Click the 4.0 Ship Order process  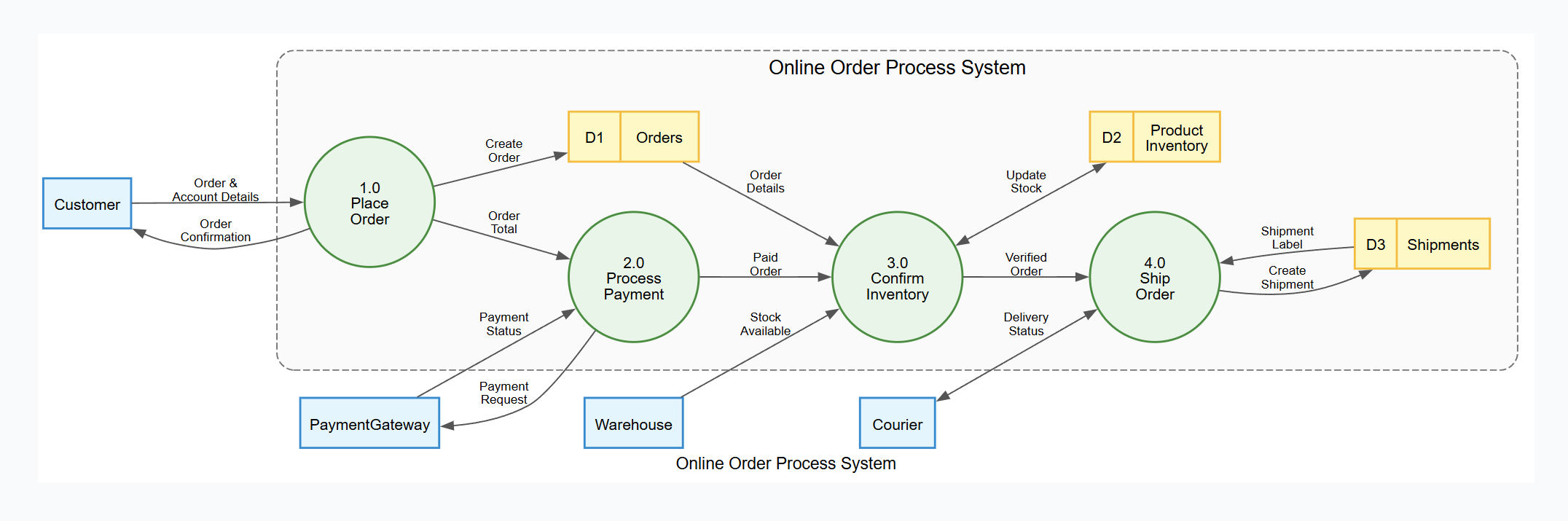click(1154, 277)
